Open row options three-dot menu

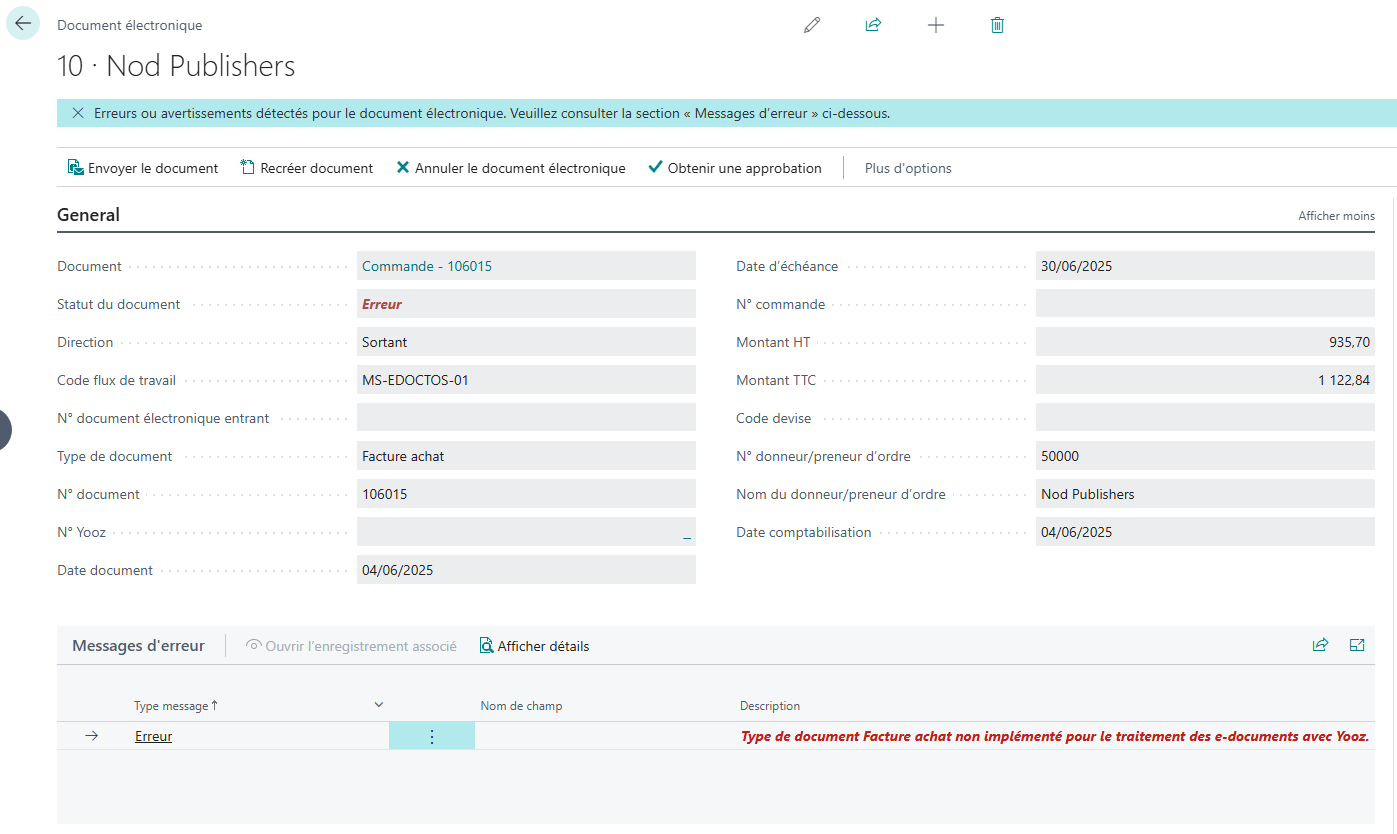(431, 736)
